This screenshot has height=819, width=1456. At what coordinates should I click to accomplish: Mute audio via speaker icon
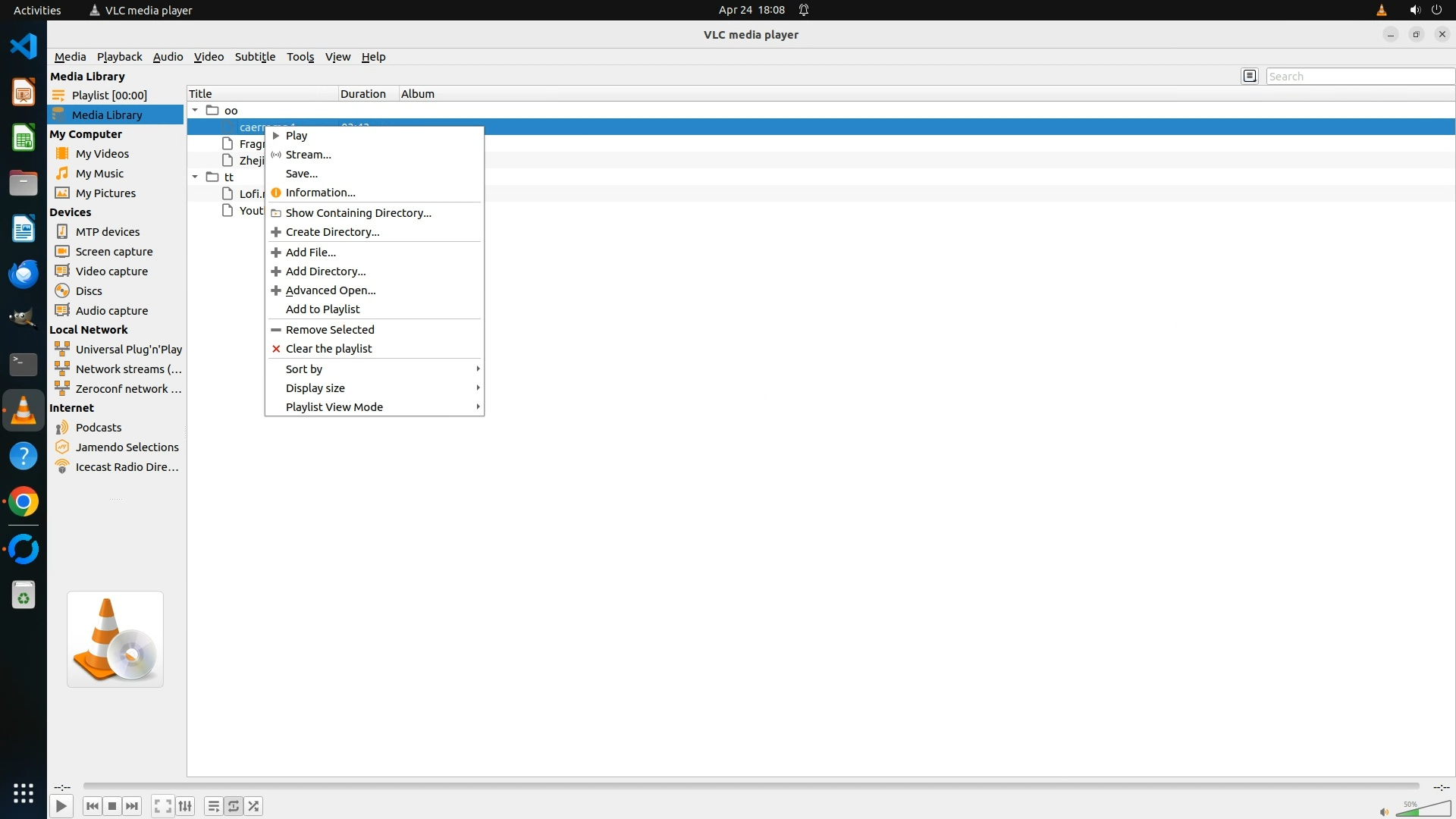(x=1384, y=812)
